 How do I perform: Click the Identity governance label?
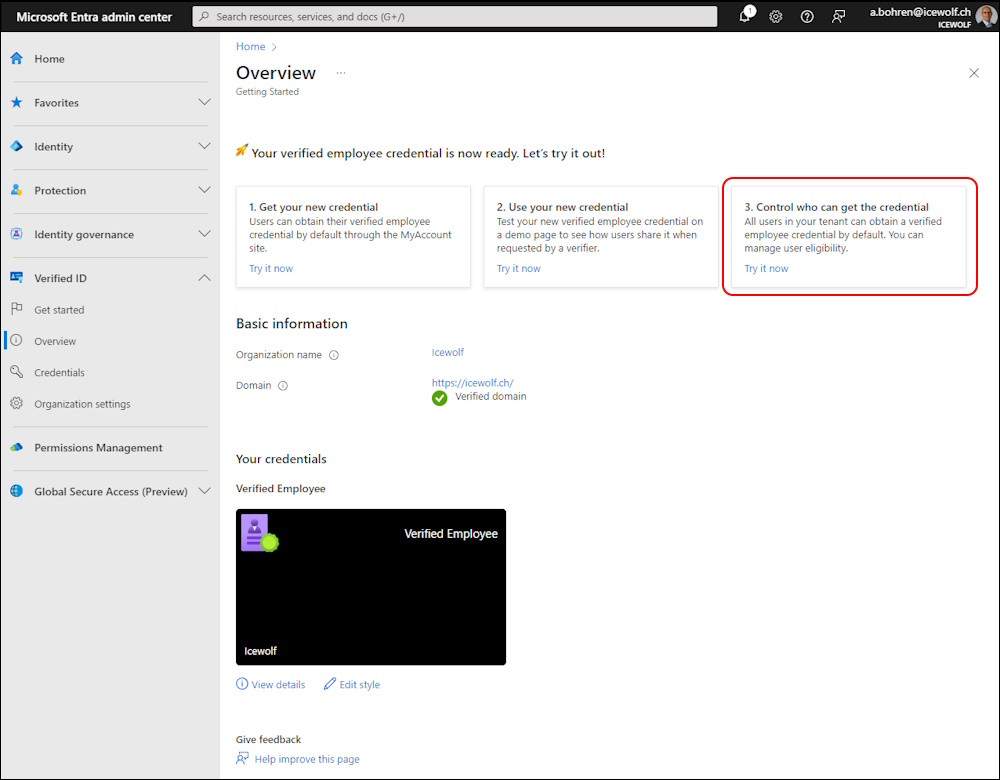[x=84, y=235]
